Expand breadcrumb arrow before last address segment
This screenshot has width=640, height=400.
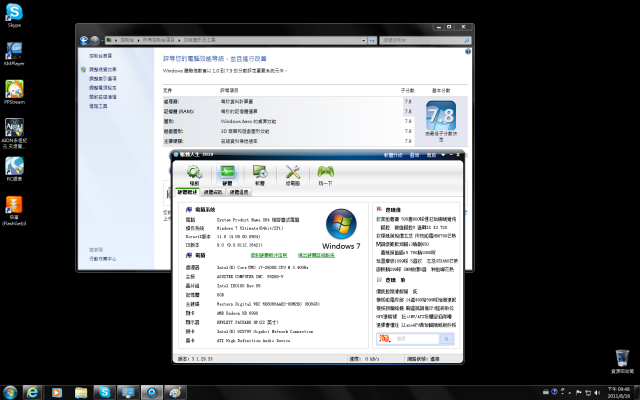(179, 40)
